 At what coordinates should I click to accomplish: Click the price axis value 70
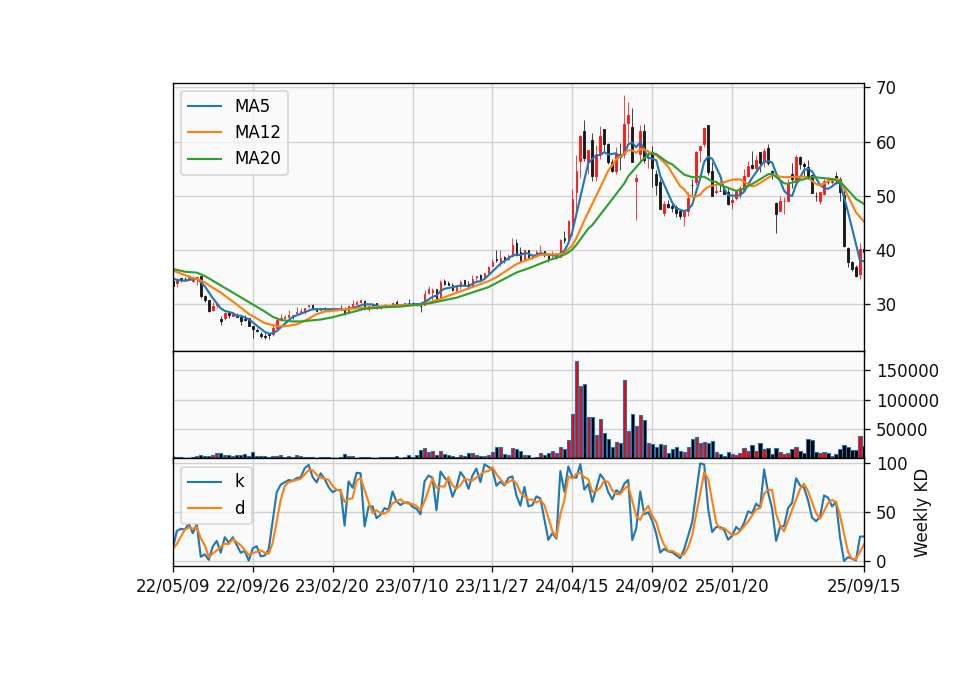coord(886,88)
